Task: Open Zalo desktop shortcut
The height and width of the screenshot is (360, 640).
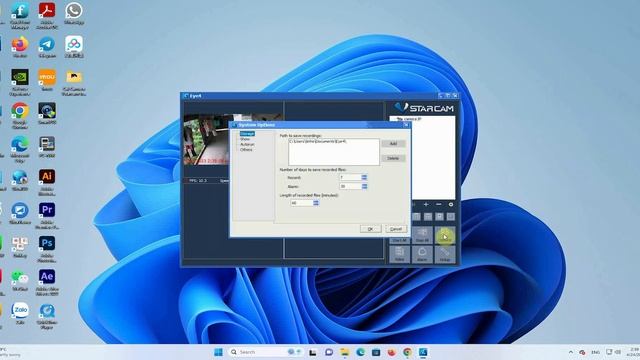Action: tap(20, 313)
